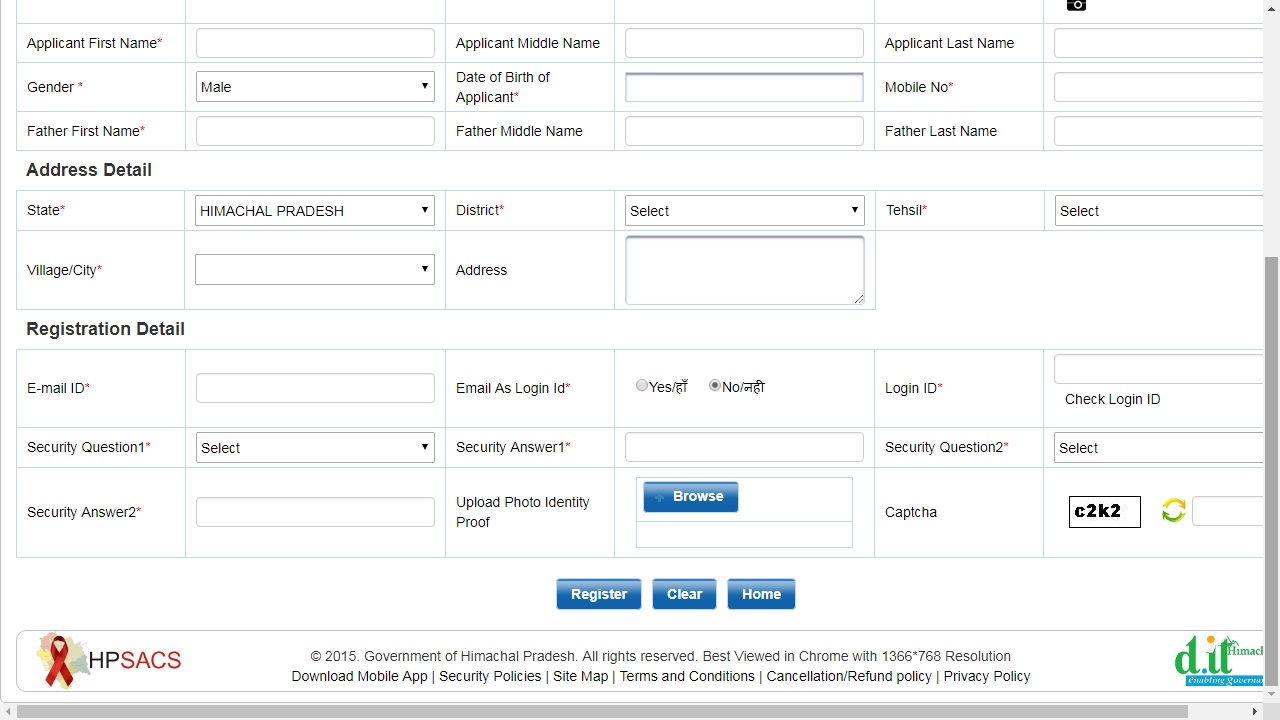Screen dimensions: 1280x720
Task: Click Browse to upload identity proof
Action: [x=690, y=497]
